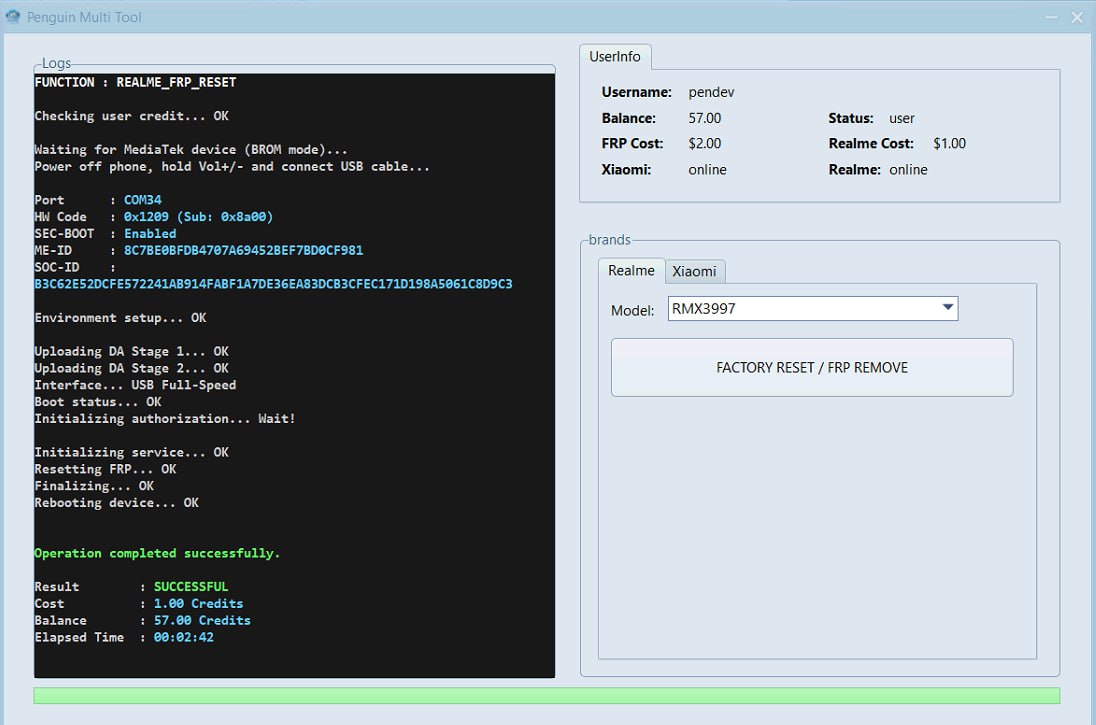Select the 'Operation completed successfully' log line

(x=157, y=553)
